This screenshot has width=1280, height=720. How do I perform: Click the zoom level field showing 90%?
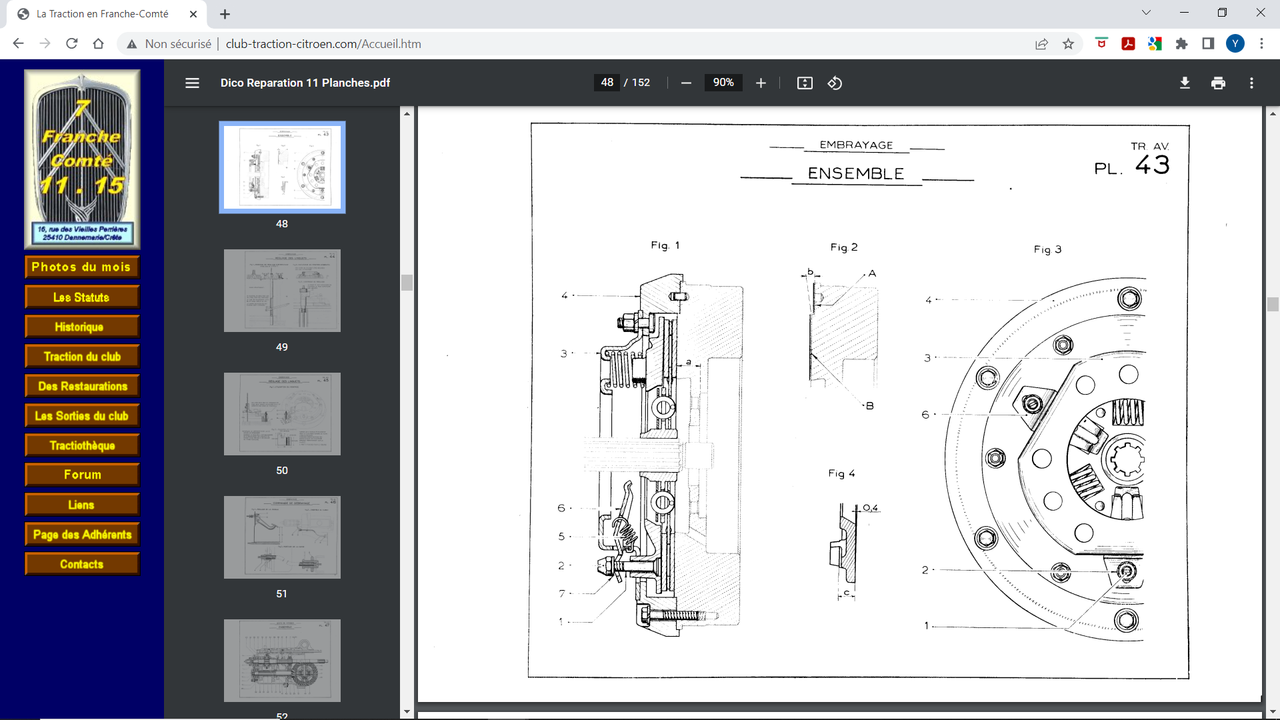723,83
